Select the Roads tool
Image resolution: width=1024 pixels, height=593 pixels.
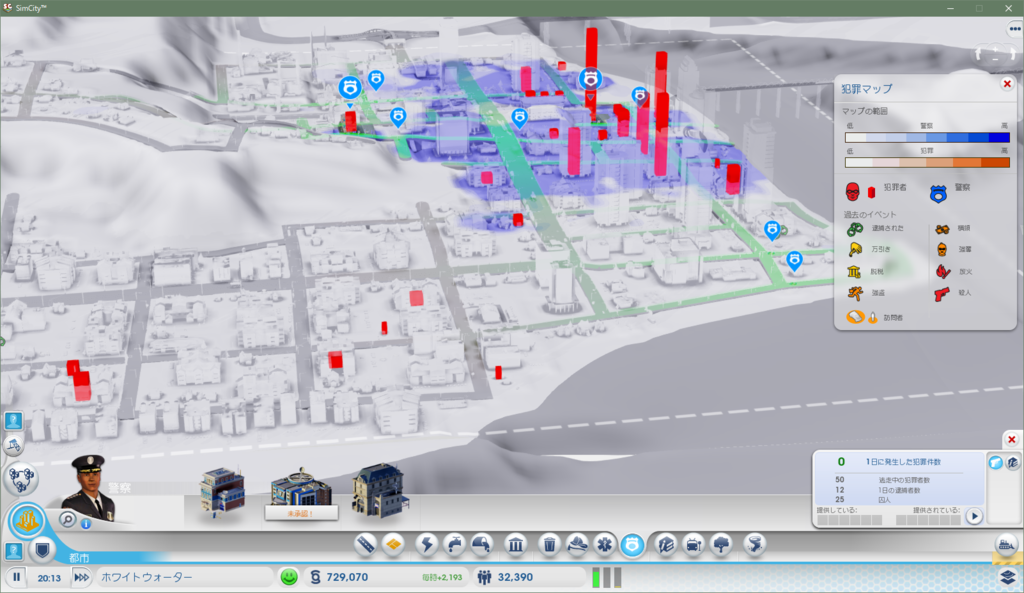tap(366, 544)
